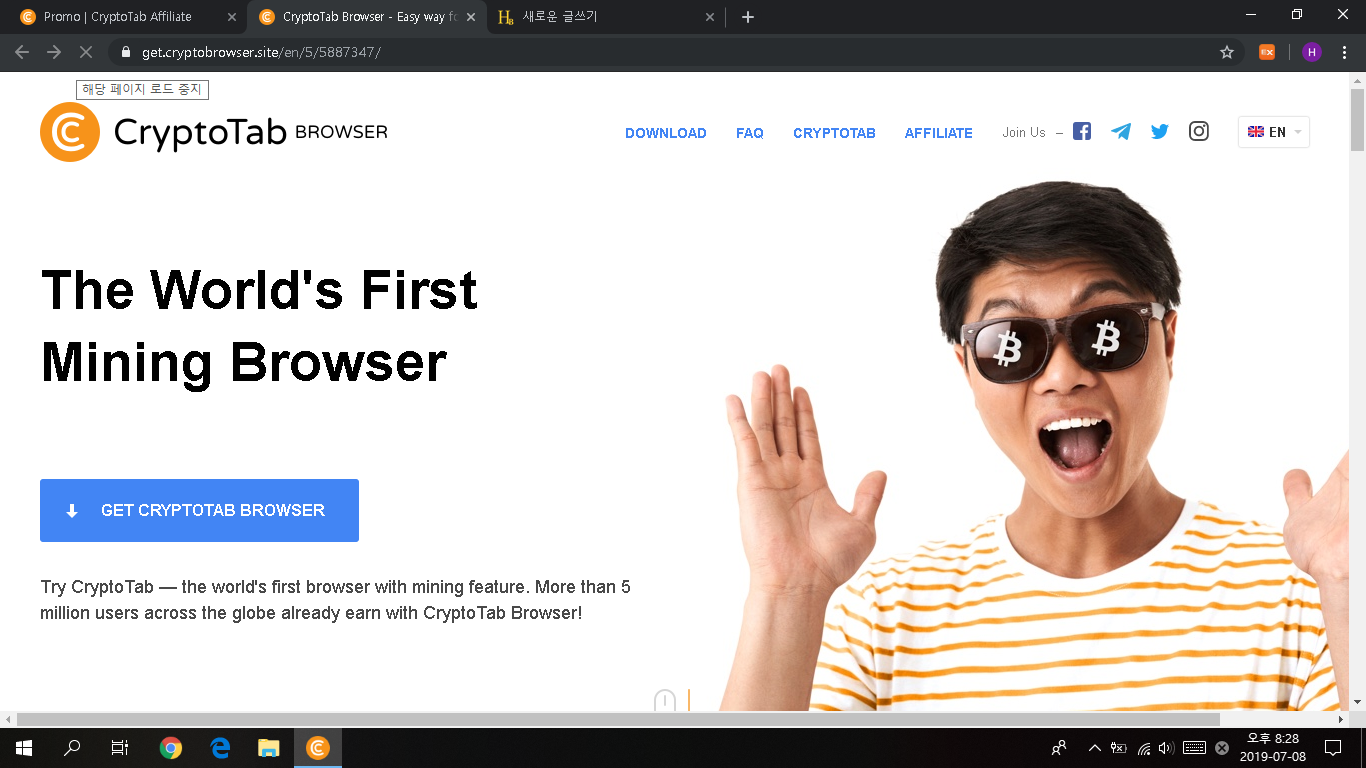This screenshot has width=1366, height=768.
Task: Open File Explorer from the taskbar
Action: coord(269,748)
